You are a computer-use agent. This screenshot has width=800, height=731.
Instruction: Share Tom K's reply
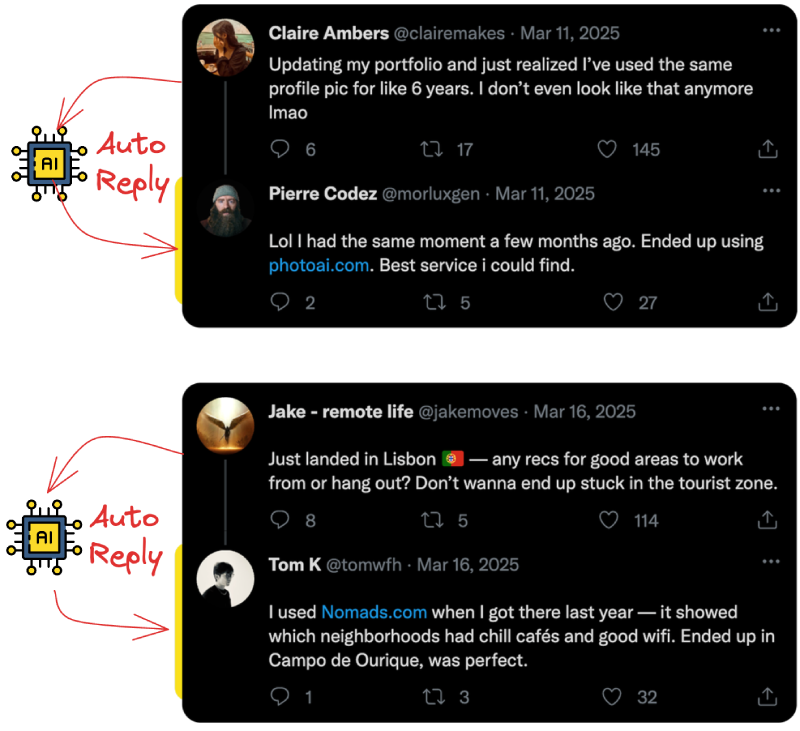pyautogui.click(x=767, y=696)
